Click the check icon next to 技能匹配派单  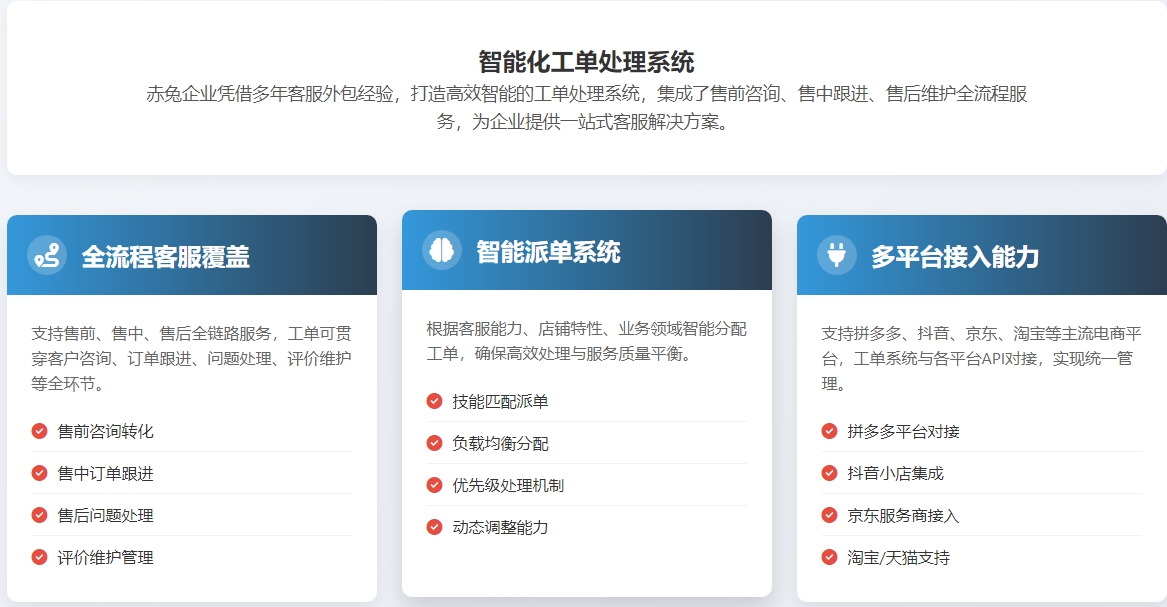[435, 401]
